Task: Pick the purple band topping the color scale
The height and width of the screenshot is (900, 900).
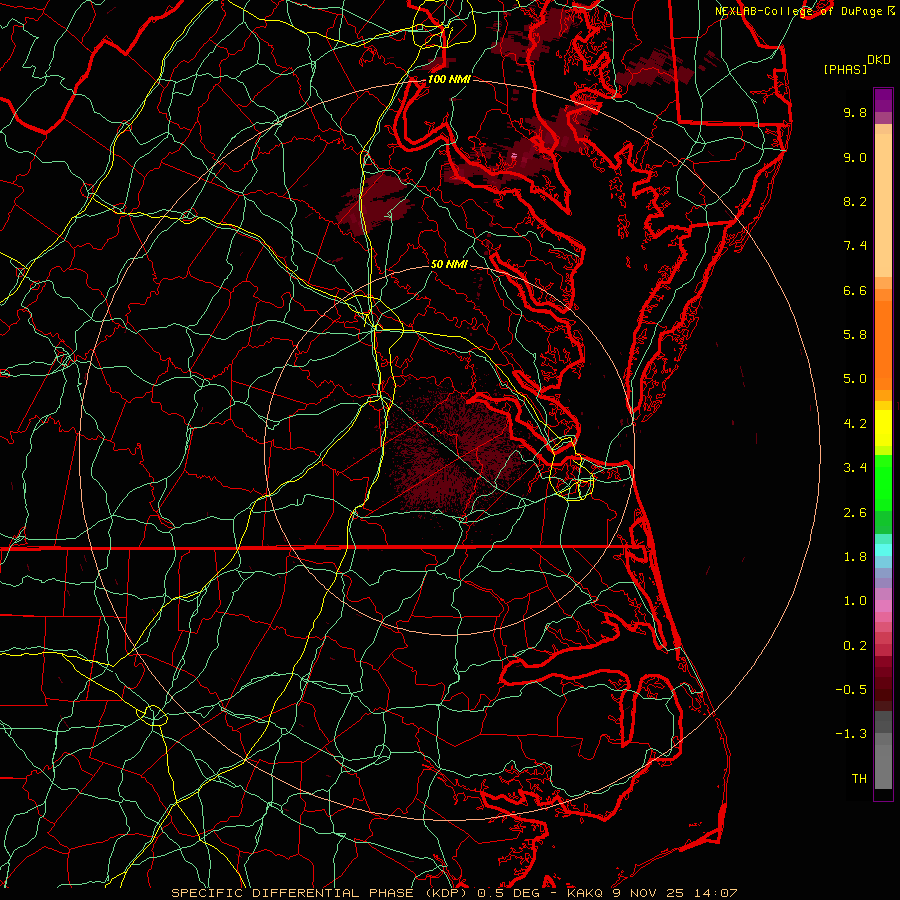Action: 883,100
